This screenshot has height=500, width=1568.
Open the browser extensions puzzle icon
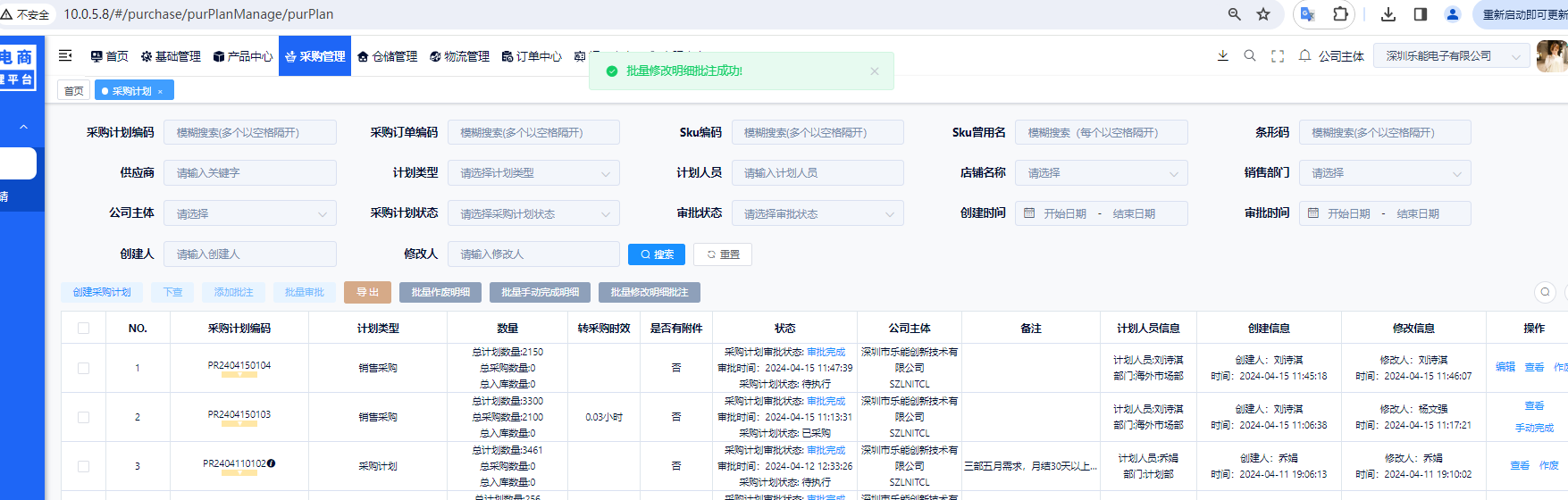pos(1340,14)
